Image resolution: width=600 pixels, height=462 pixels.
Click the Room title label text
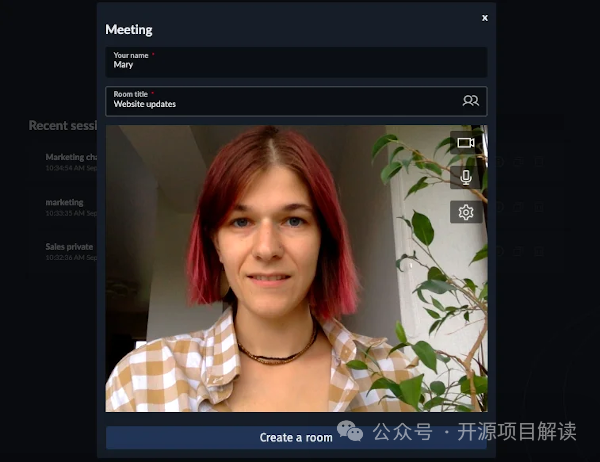[130, 94]
